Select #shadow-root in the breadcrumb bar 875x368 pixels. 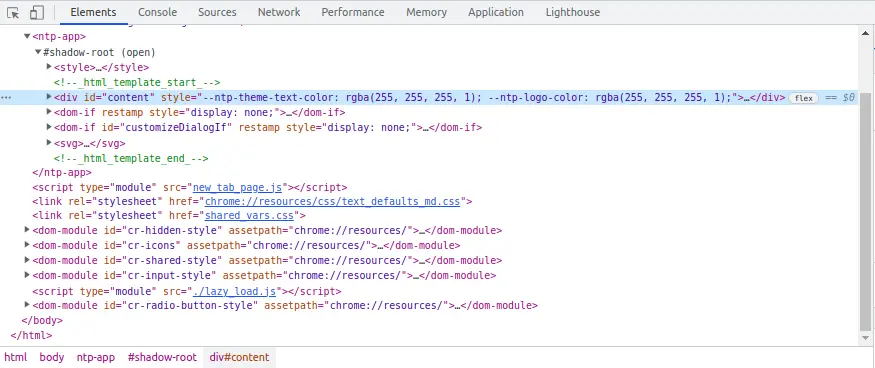(x=162, y=357)
